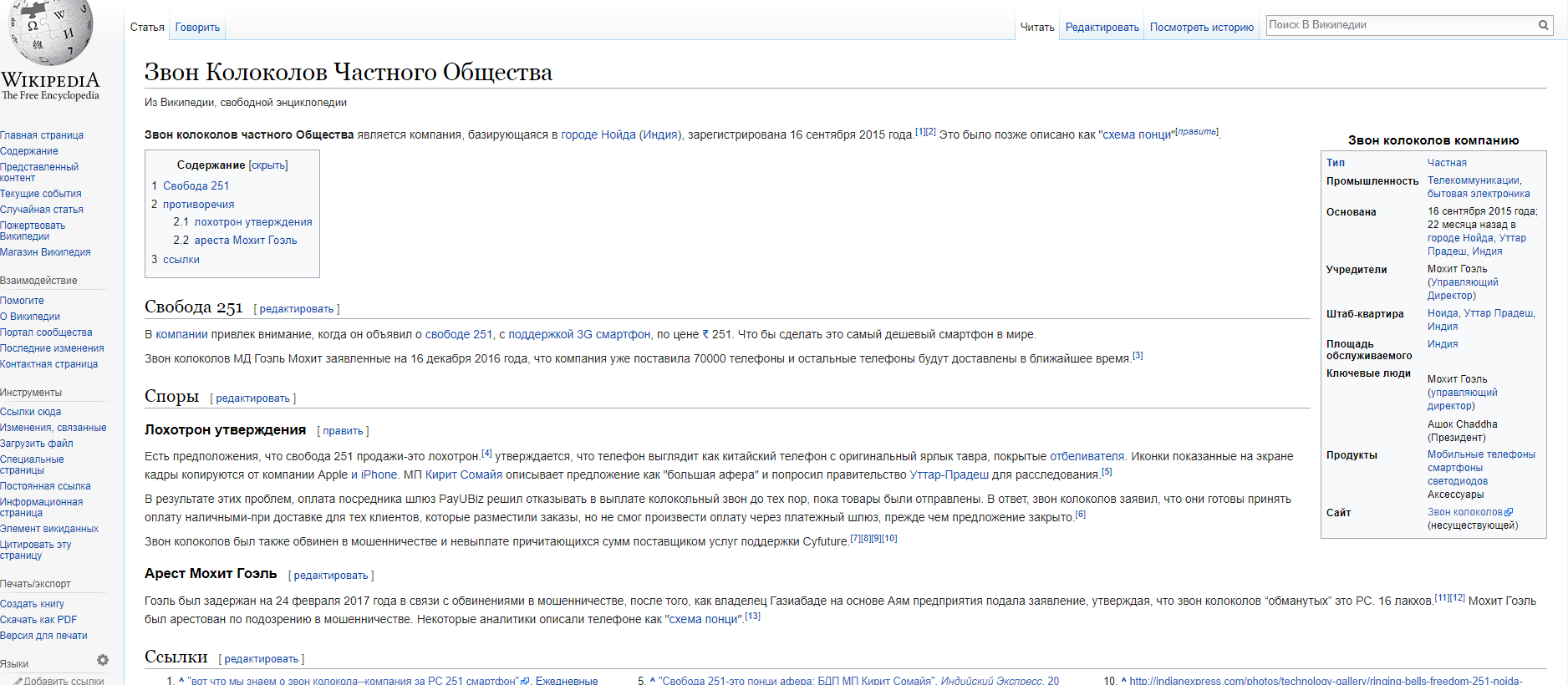Click Скачать как PDF link
This screenshot has height=685, width=1568.
38,620
